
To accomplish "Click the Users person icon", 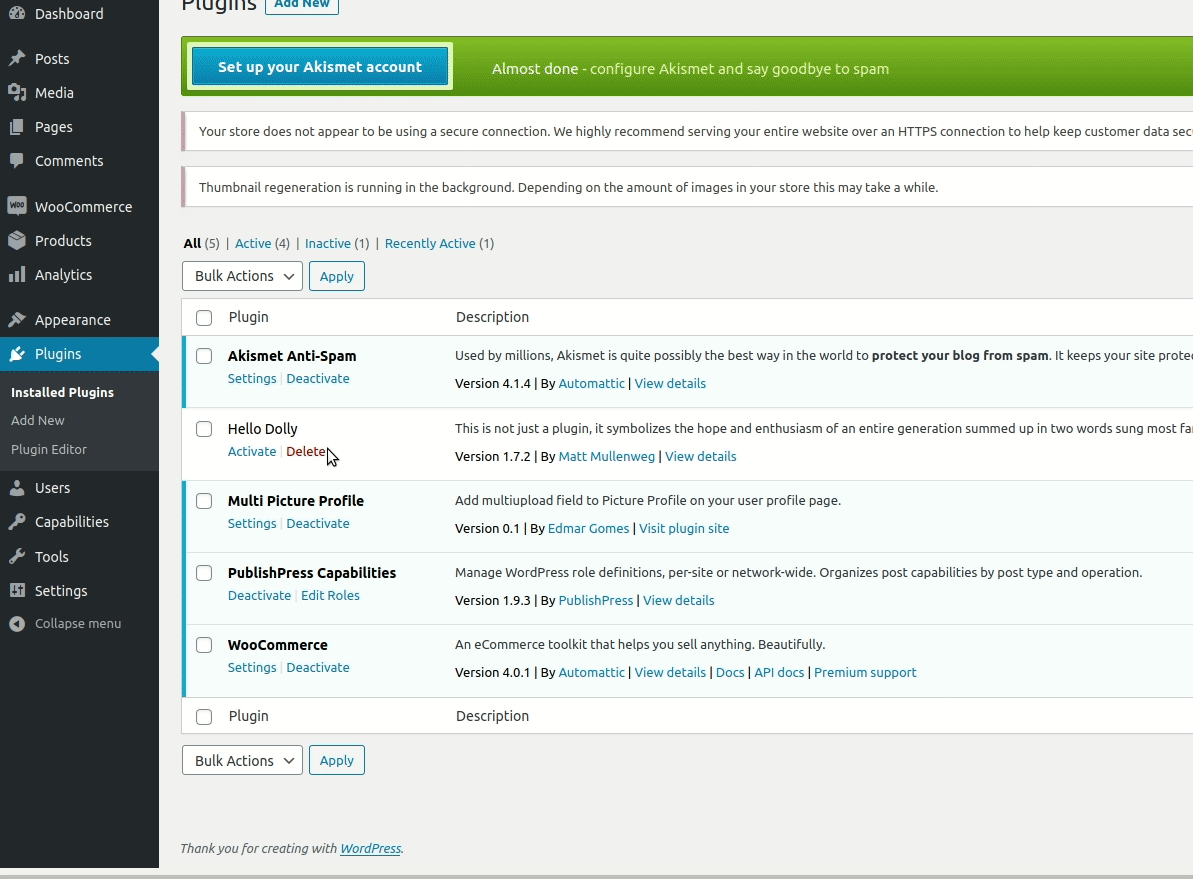I will 17,488.
